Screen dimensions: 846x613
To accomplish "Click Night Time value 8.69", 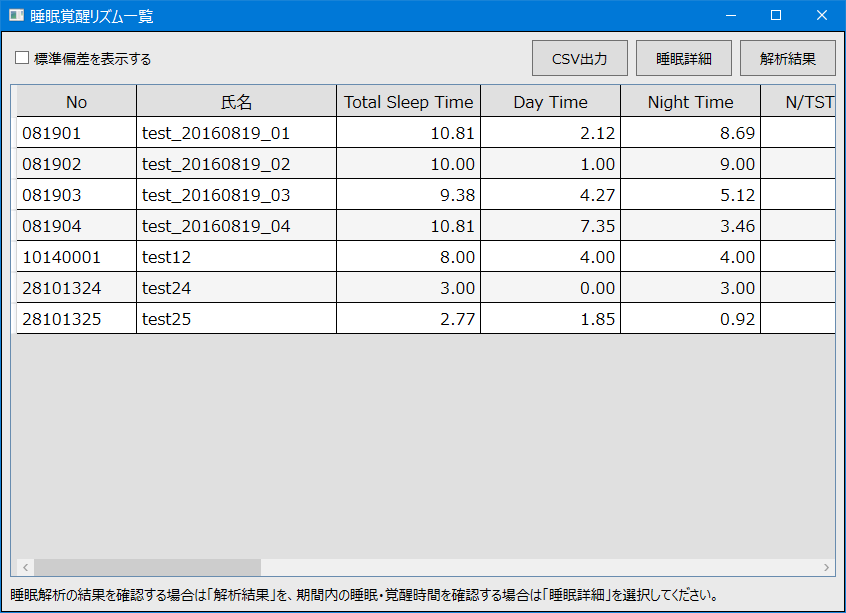I will tap(691, 132).
